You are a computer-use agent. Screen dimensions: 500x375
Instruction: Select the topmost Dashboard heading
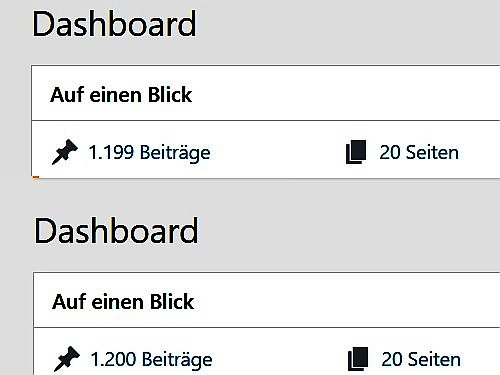coord(114,24)
